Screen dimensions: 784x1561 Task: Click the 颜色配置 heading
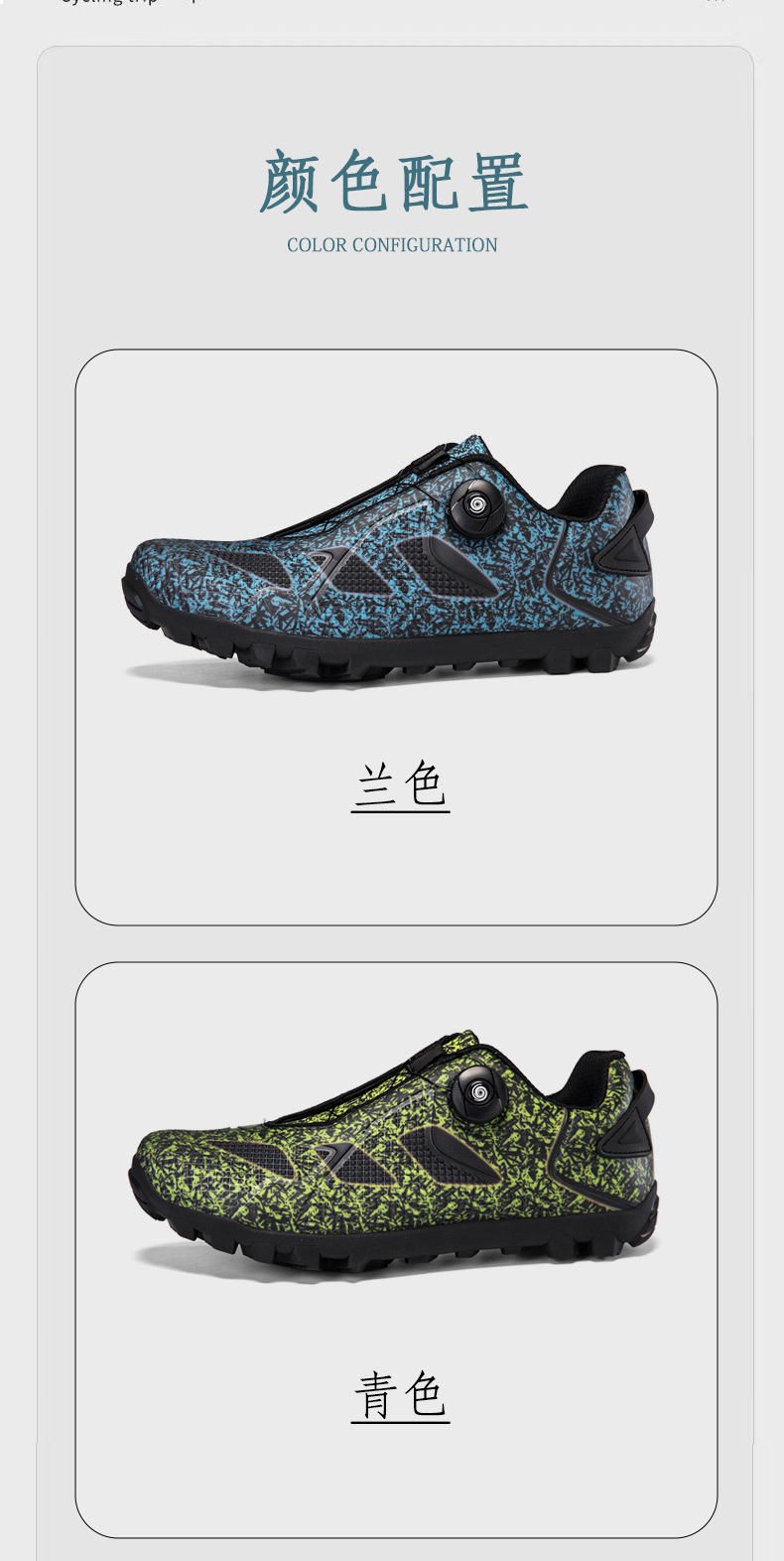(x=393, y=182)
